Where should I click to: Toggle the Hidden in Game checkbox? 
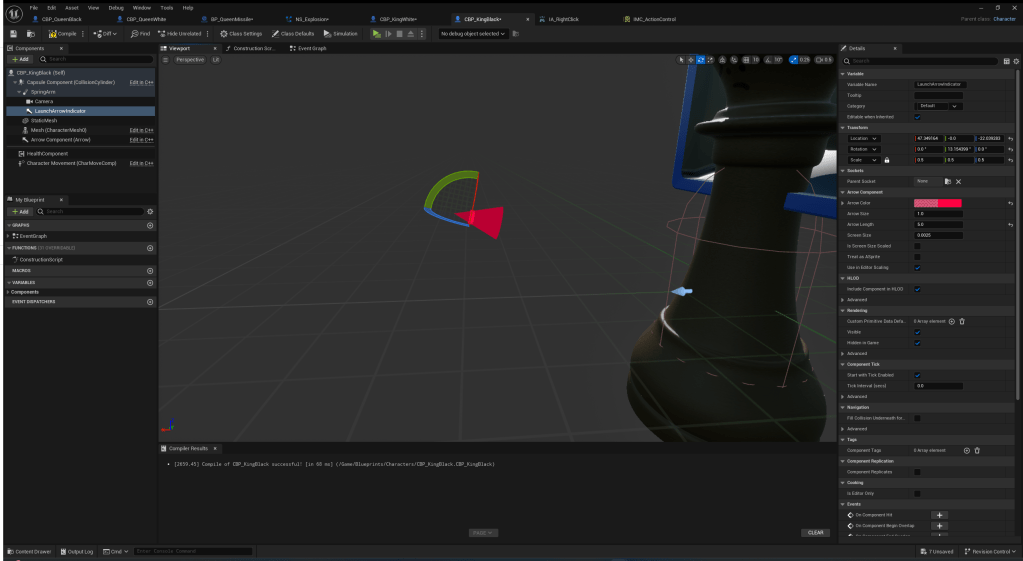click(x=917, y=342)
